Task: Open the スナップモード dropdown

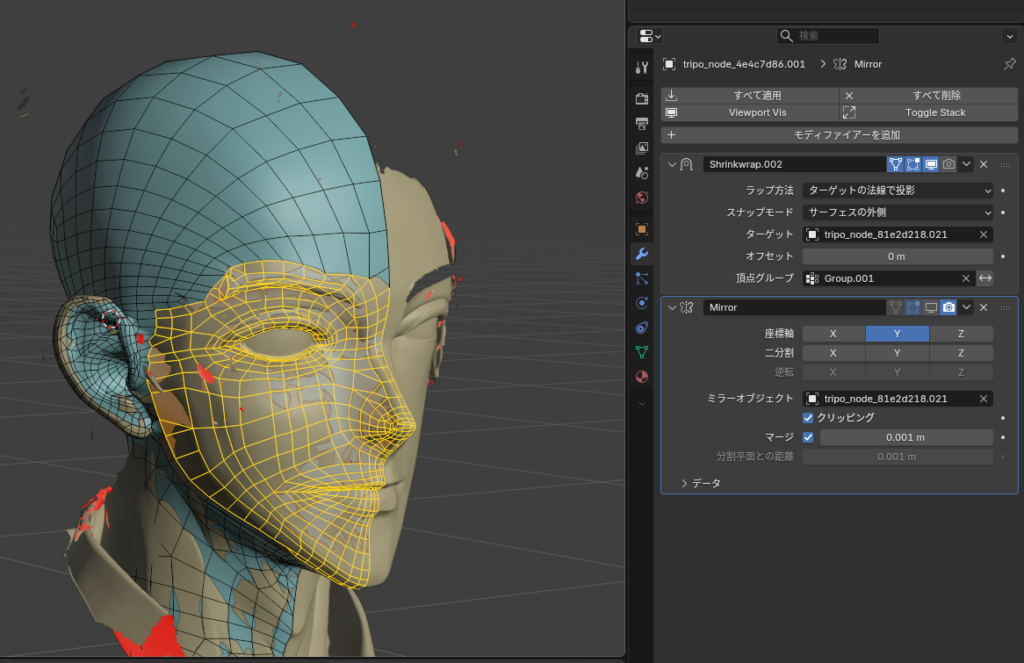Action: (898, 212)
